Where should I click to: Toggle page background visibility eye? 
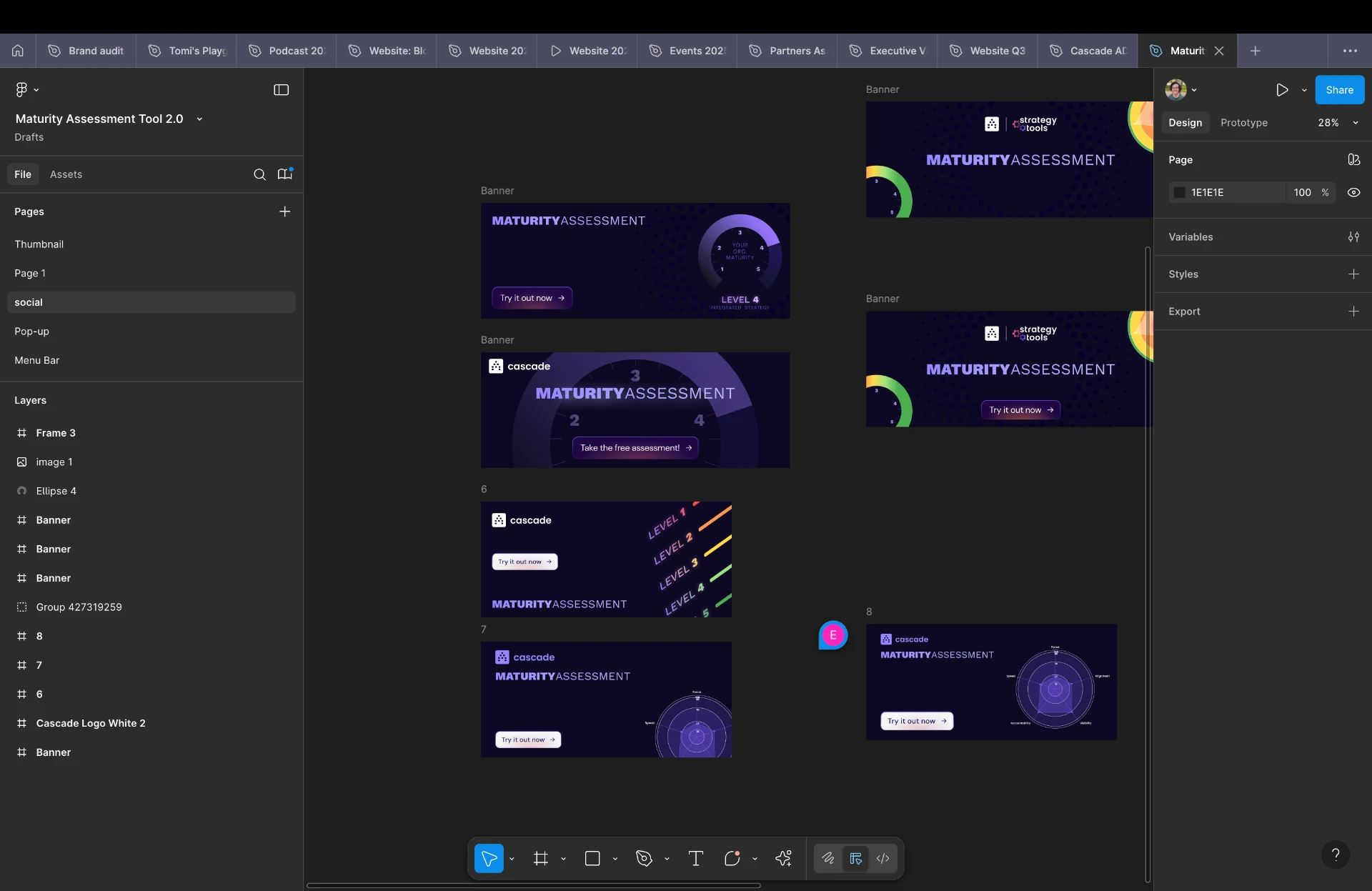(1353, 193)
